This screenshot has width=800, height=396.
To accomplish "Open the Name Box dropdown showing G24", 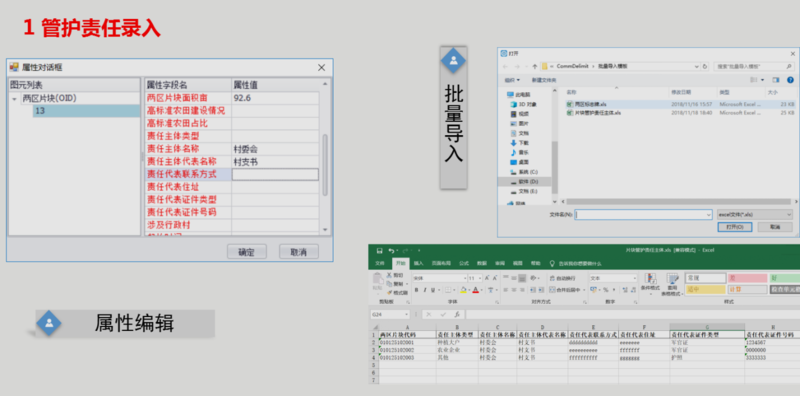I will pyautogui.click(x=407, y=314).
